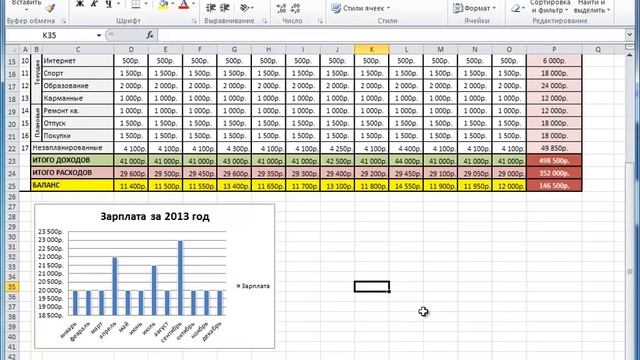The width and height of the screenshot is (640, 360).
Task: Open the Name Box dropdown arrow
Action: click(x=99, y=36)
